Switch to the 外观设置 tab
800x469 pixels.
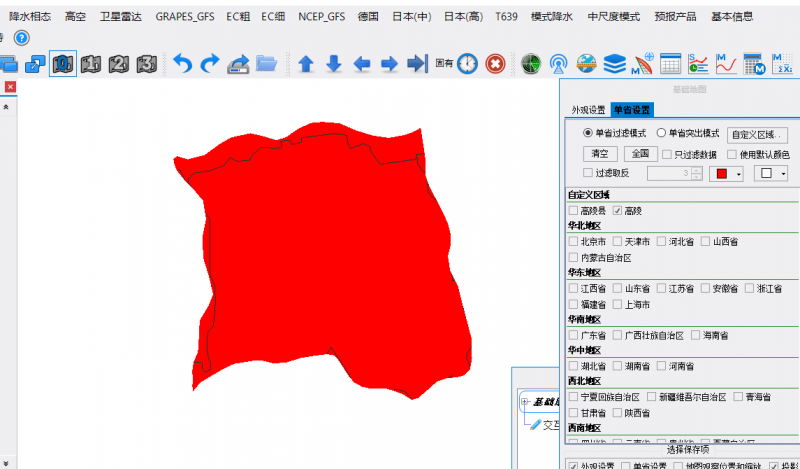(x=588, y=110)
